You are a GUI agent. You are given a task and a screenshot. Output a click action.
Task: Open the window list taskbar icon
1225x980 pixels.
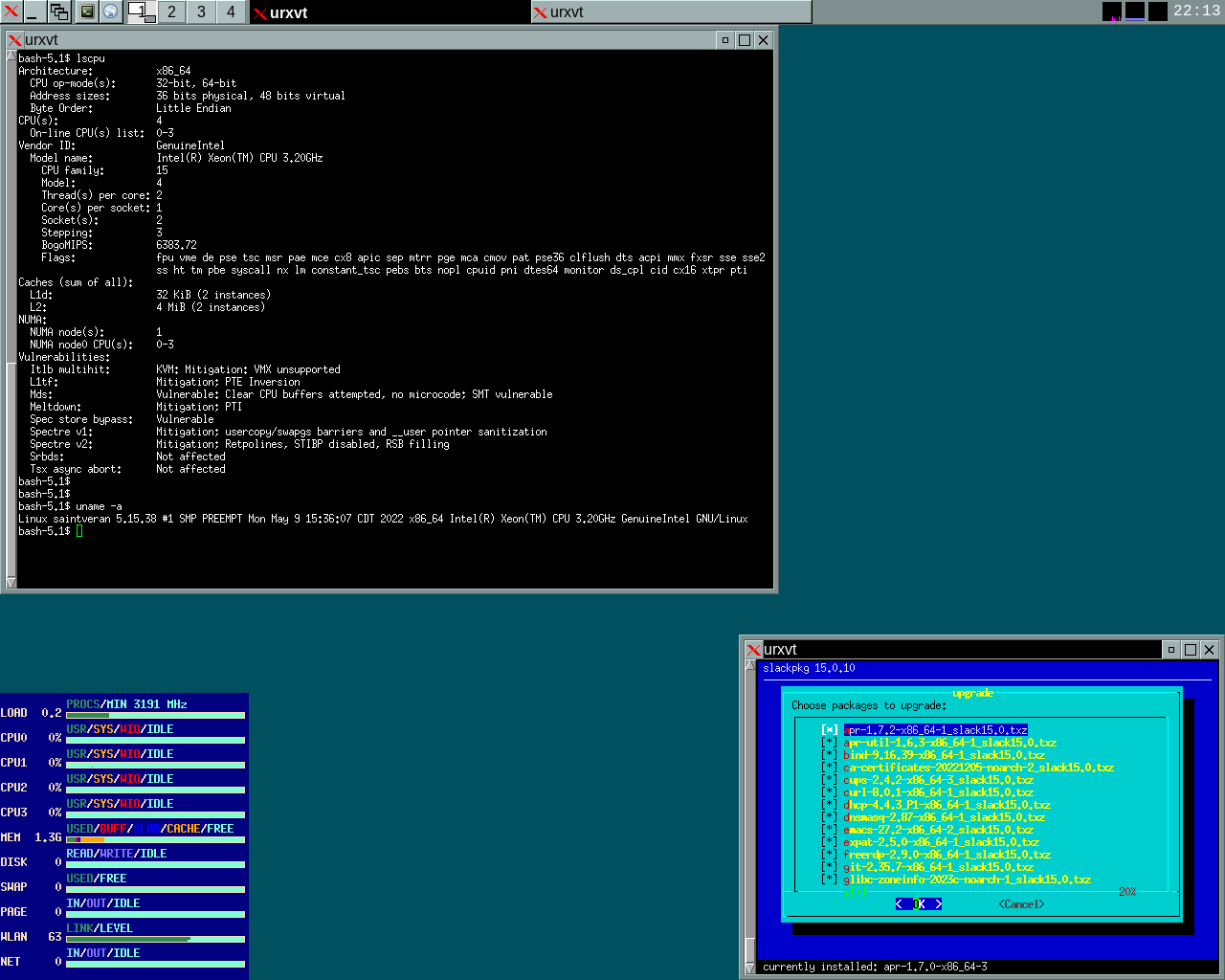[x=59, y=11]
